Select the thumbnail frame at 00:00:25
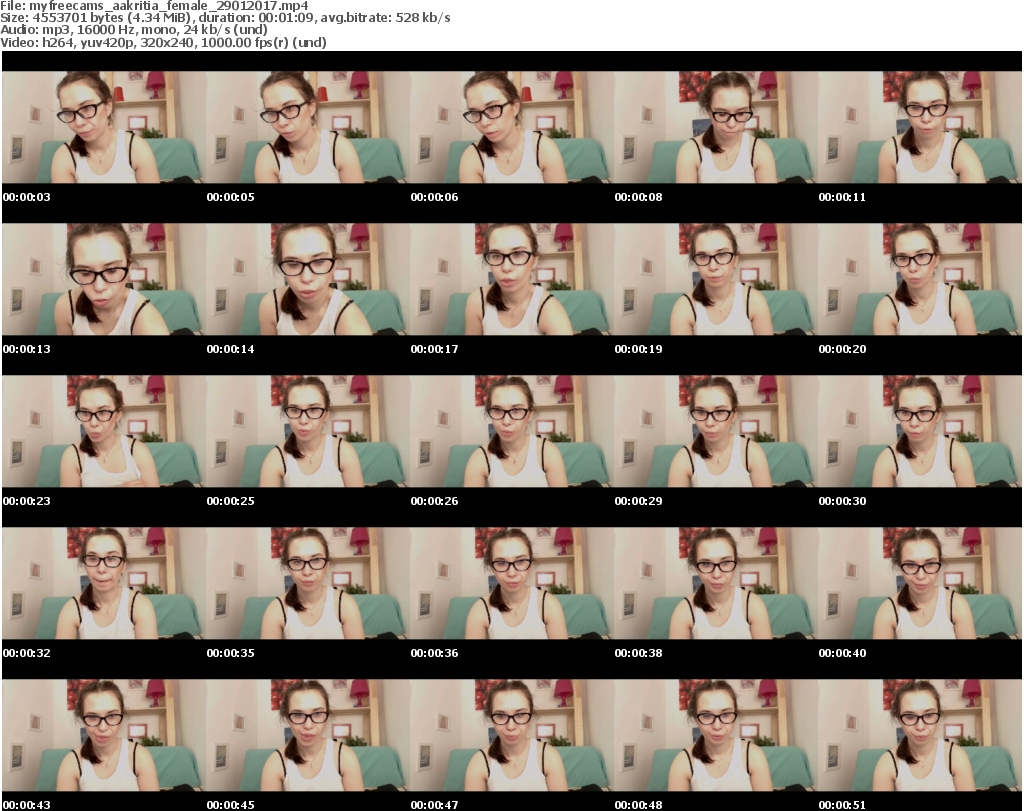 coord(308,432)
